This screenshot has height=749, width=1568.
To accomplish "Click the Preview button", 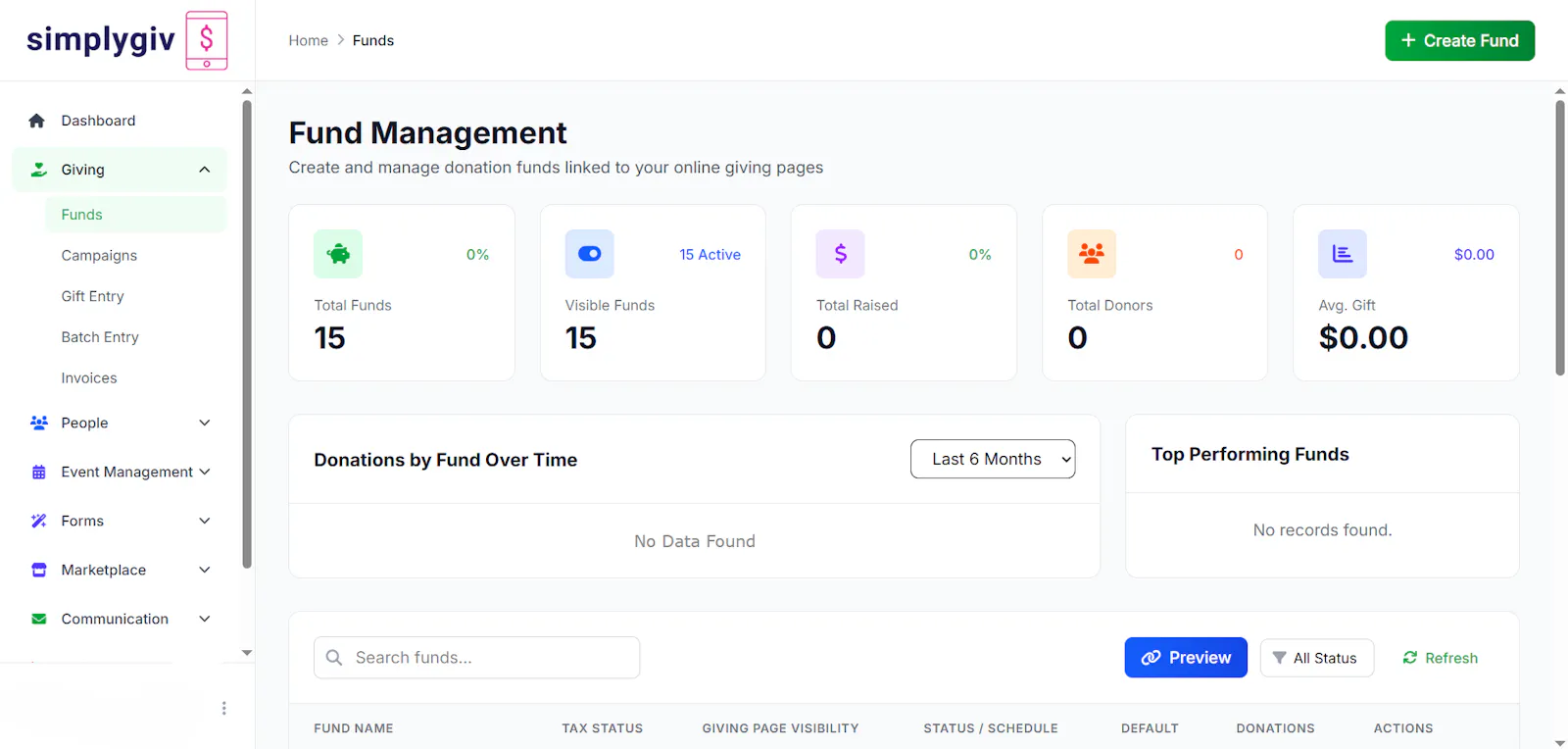I will pyautogui.click(x=1186, y=658).
